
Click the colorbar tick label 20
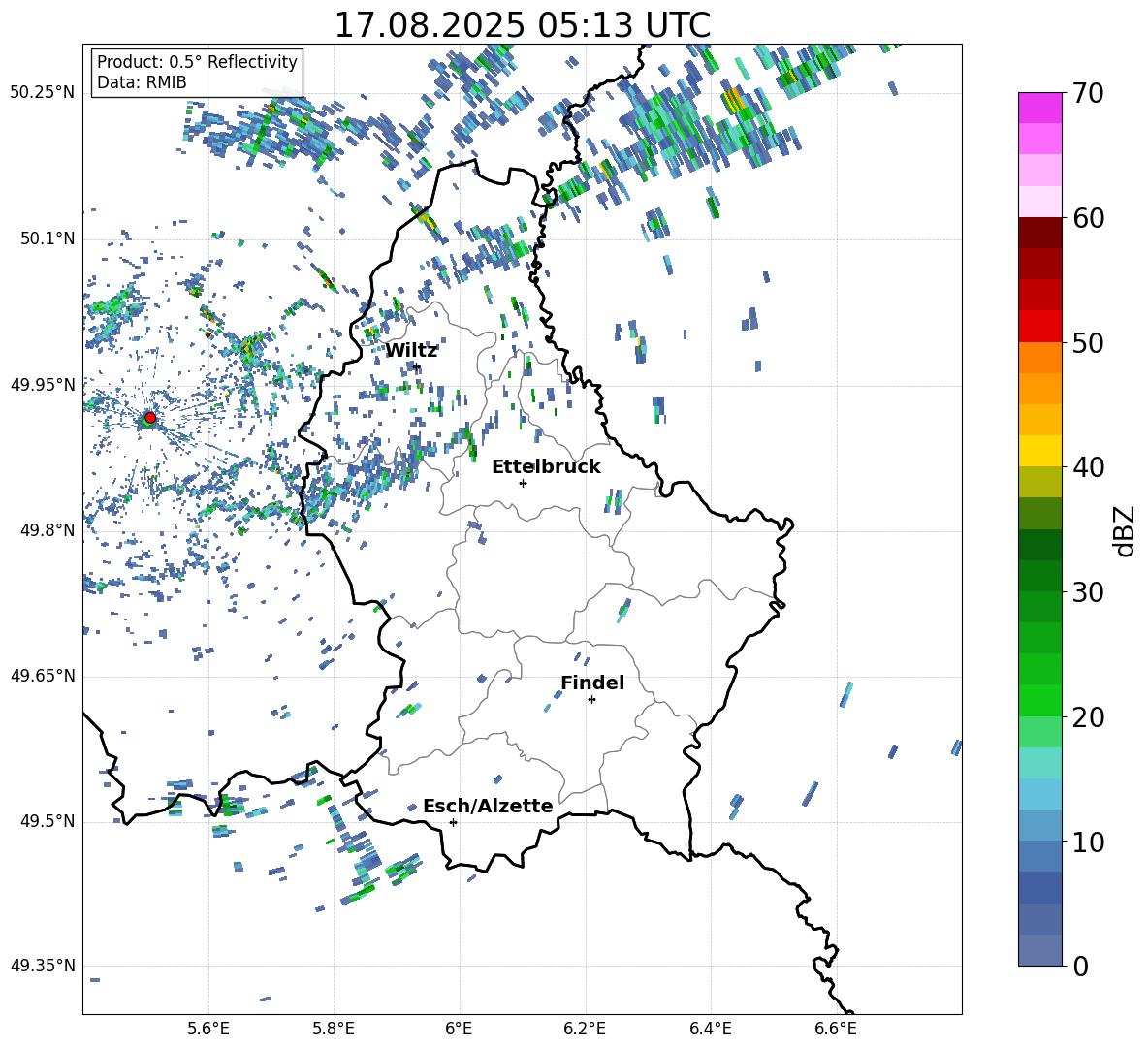click(1089, 717)
